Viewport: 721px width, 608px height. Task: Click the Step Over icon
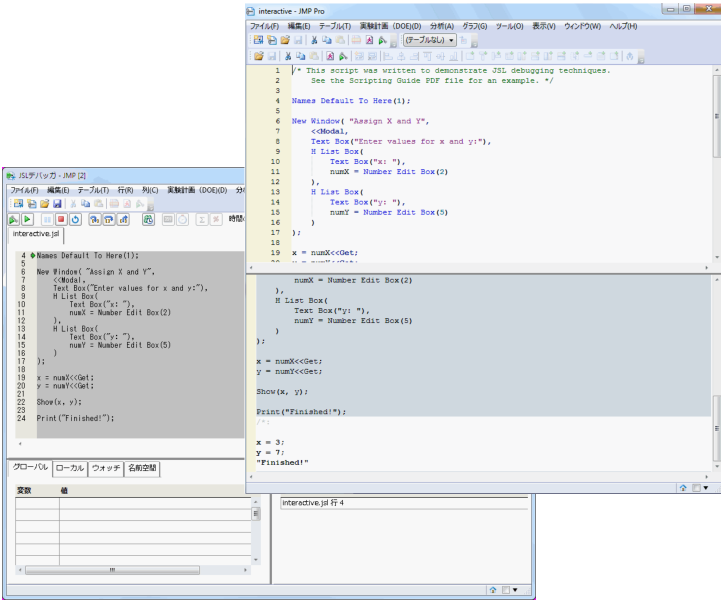pos(109,219)
